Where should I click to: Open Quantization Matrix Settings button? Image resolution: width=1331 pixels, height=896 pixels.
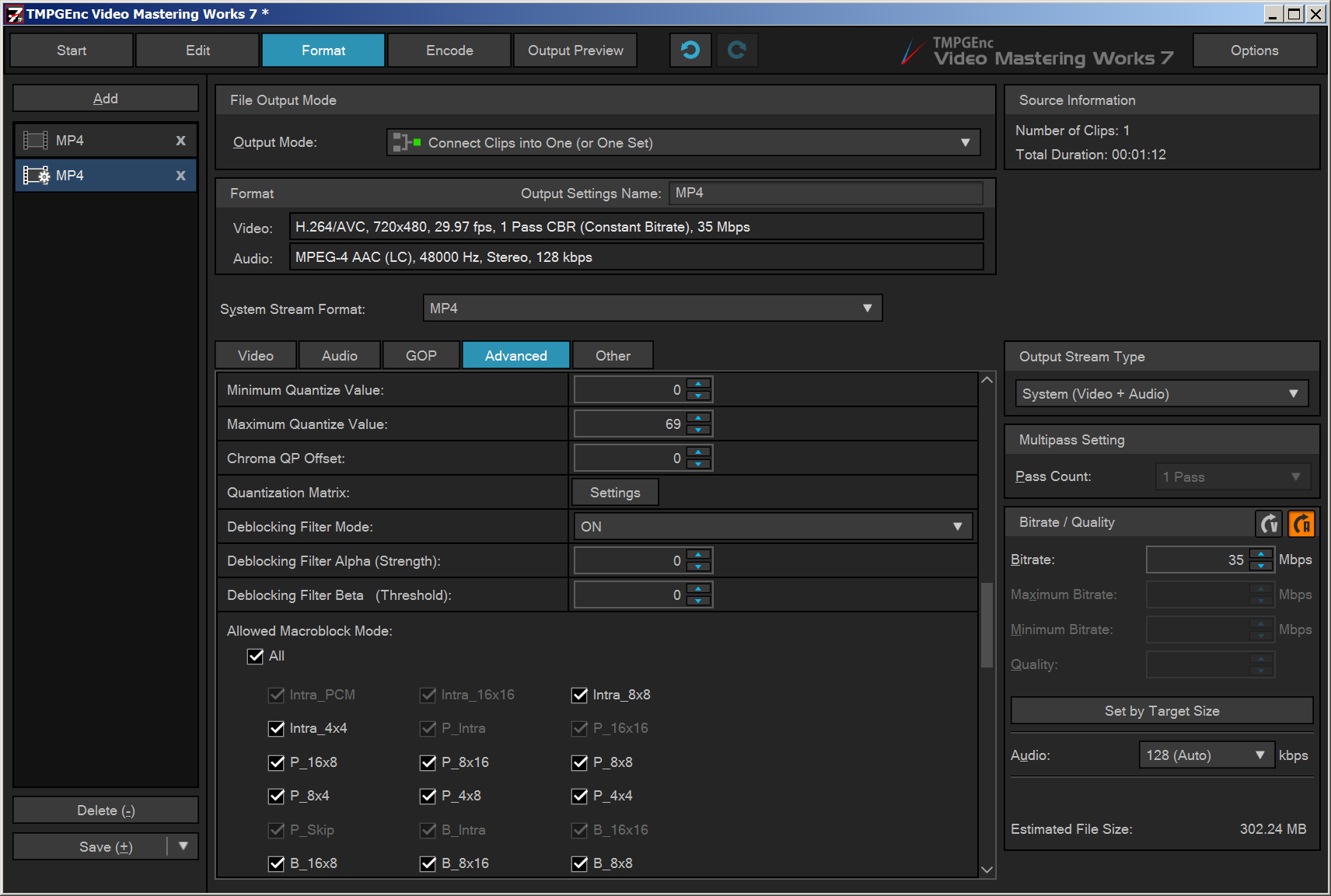point(614,493)
